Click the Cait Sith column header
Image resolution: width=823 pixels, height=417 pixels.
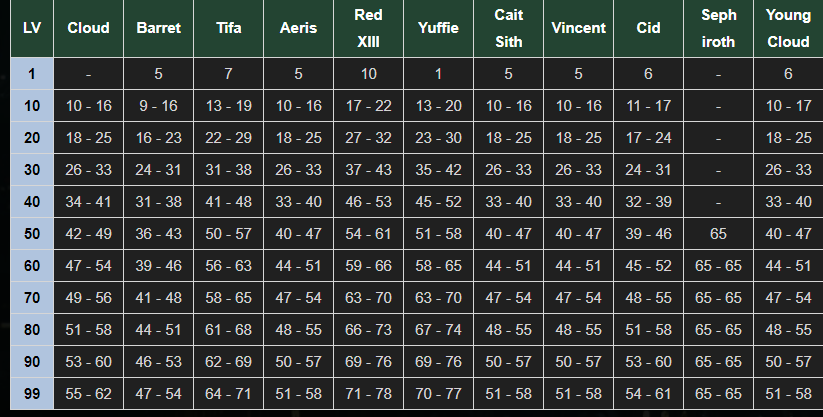pyautogui.click(x=508, y=28)
